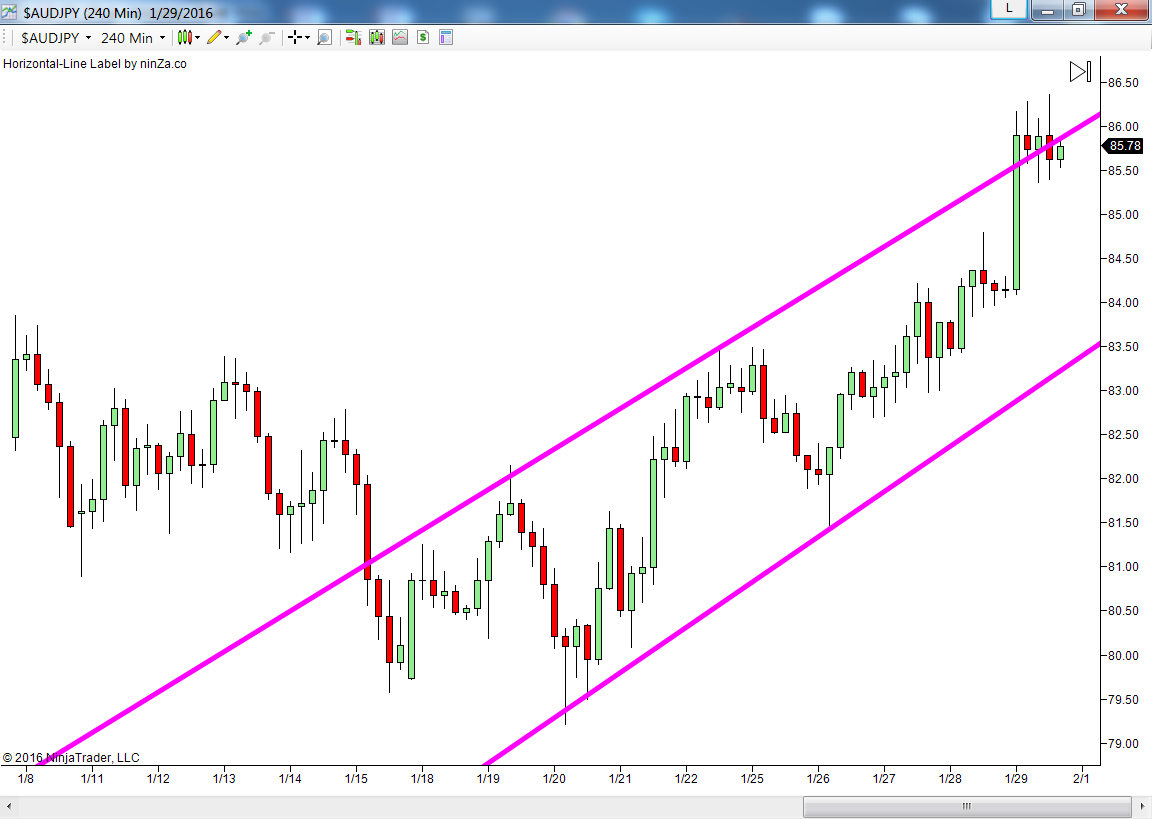Viewport: 1152px width, 819px height.
Task: Open the 240 Min interval dropdown
Action: 133,37
